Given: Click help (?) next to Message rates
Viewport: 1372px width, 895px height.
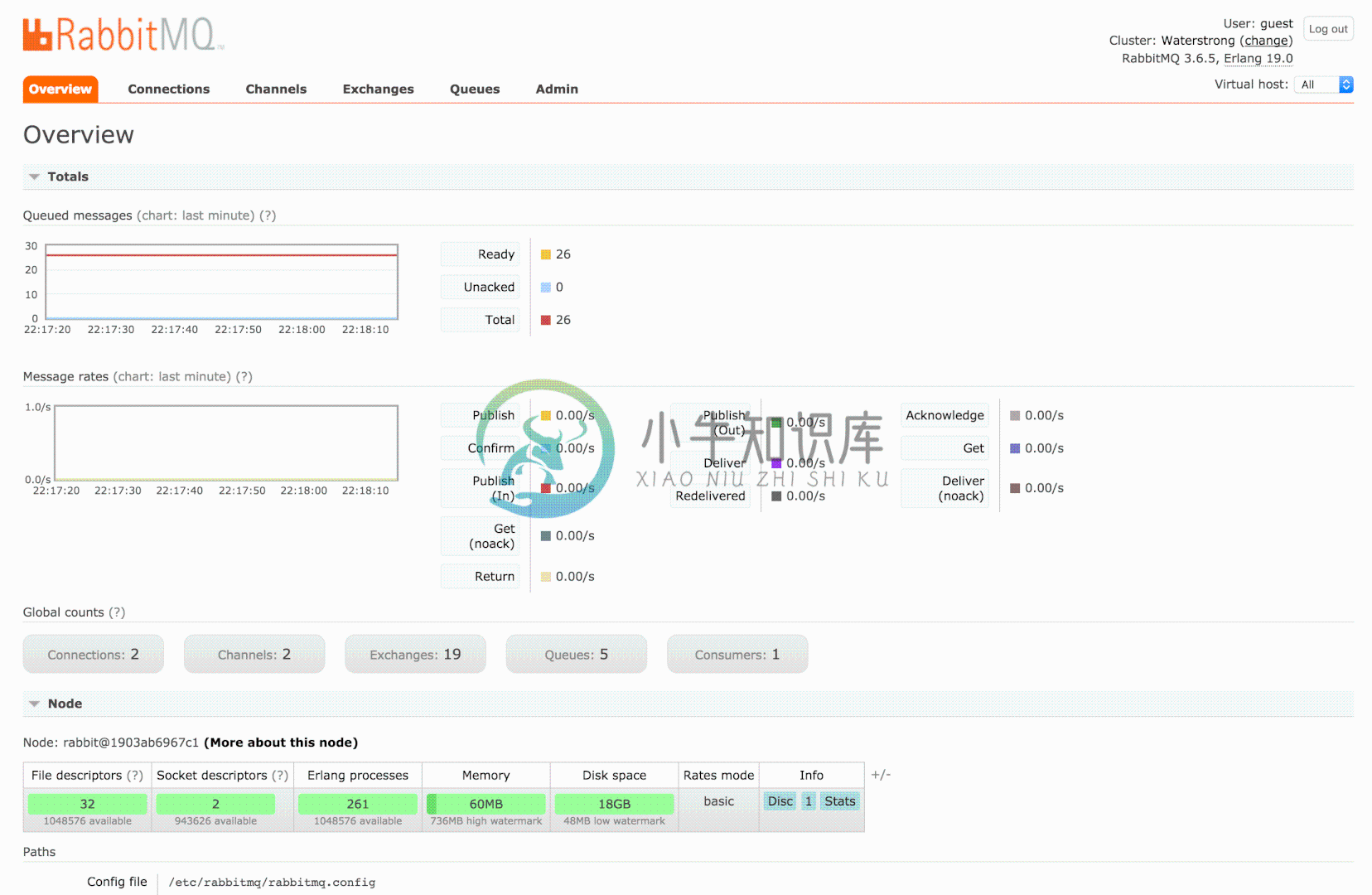Looking at the screenshot, I should tap(244, 376).
